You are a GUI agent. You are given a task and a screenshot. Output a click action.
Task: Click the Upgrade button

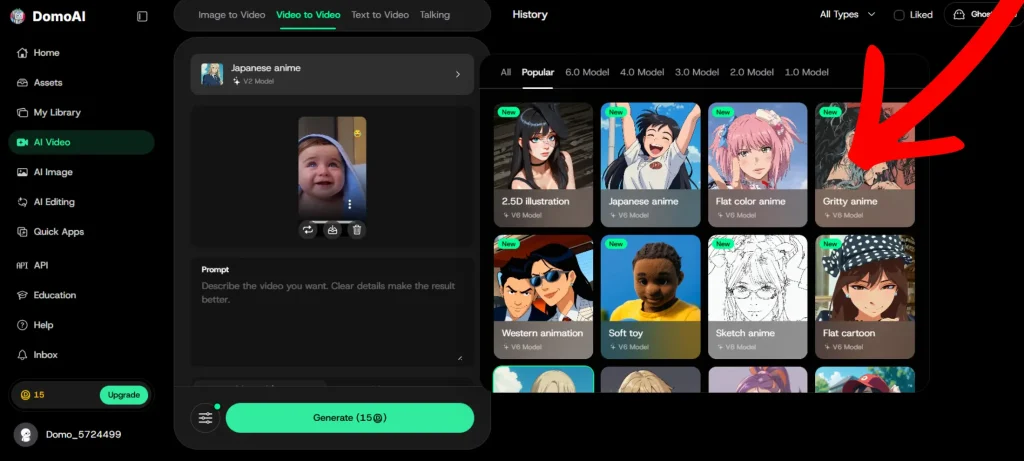coord(124,395)
